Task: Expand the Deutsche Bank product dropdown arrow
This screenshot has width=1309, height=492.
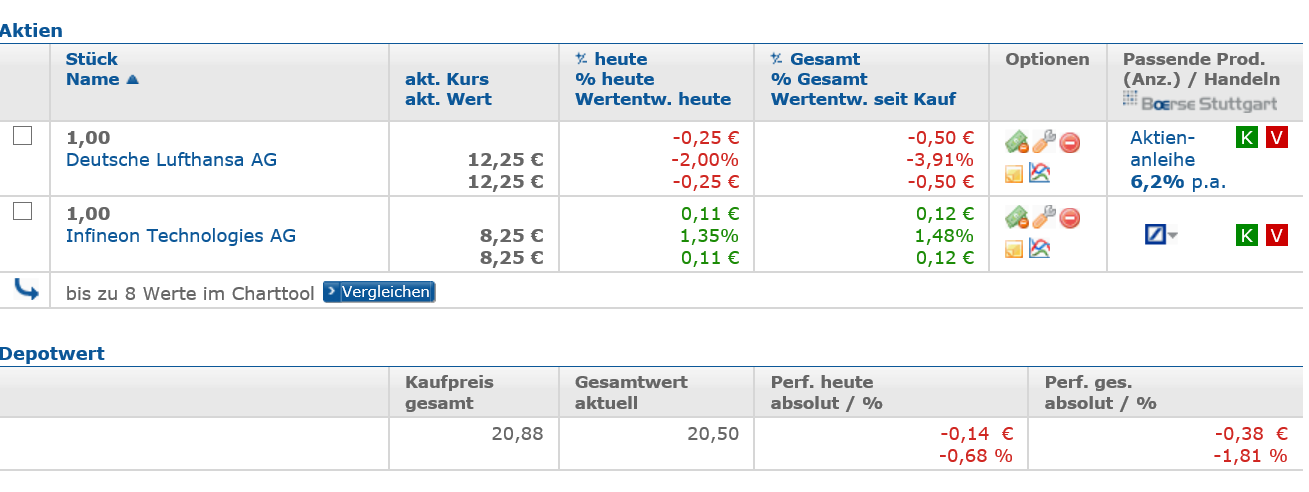Action: click(x=1173, y=236)
